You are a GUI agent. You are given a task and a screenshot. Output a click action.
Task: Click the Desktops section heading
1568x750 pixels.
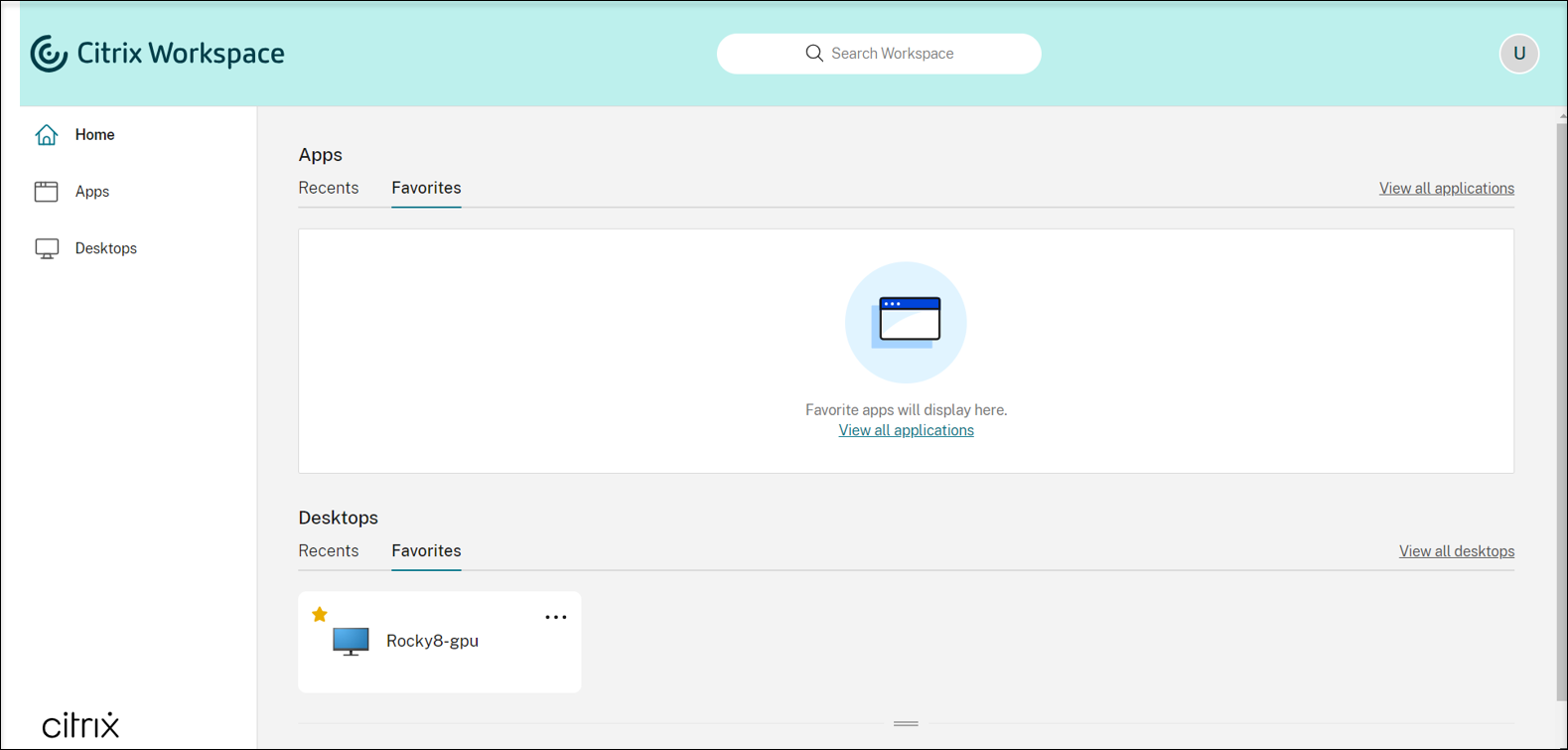pyautogui.click(x=338, y=518)
